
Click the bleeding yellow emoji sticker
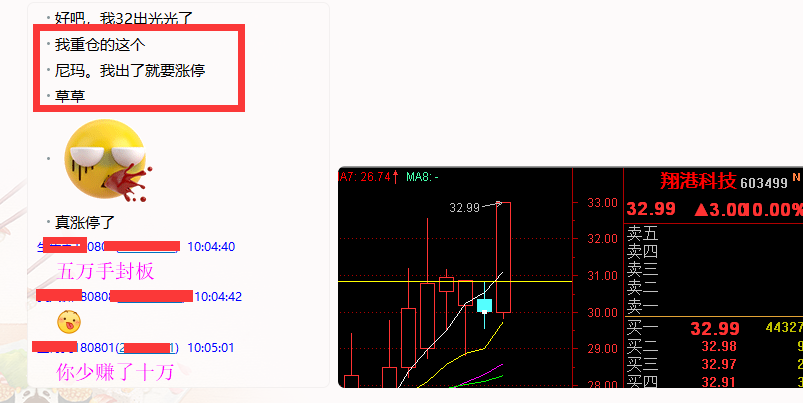coord(107,160)
